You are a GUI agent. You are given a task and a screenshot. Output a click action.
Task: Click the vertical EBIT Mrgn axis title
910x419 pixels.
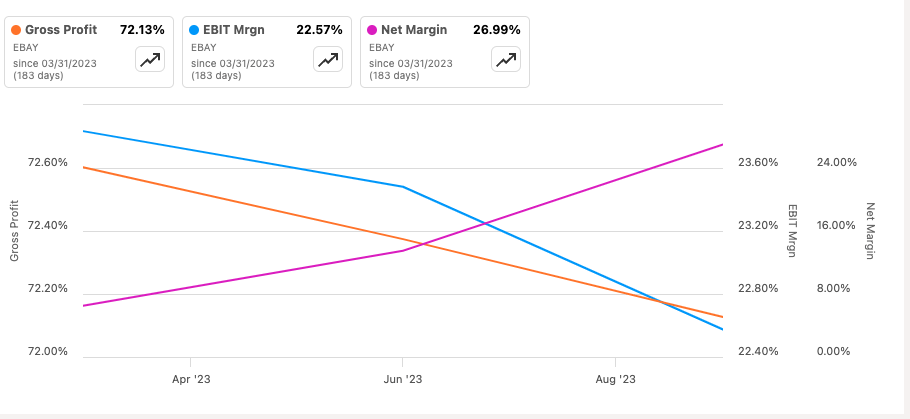point(792,231)
